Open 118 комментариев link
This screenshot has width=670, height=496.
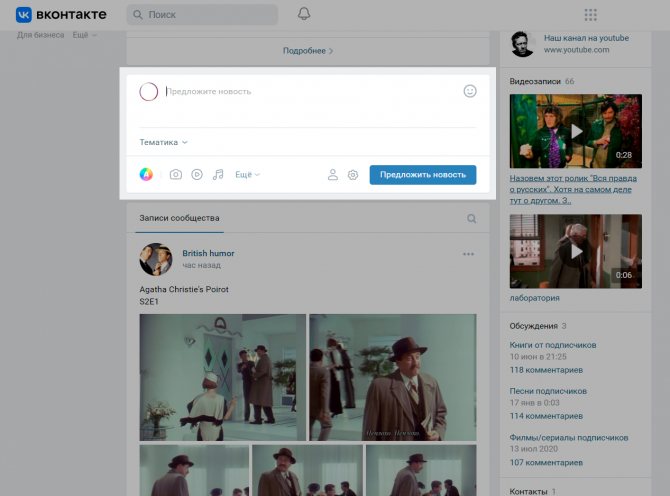click(x=546, y=370)
